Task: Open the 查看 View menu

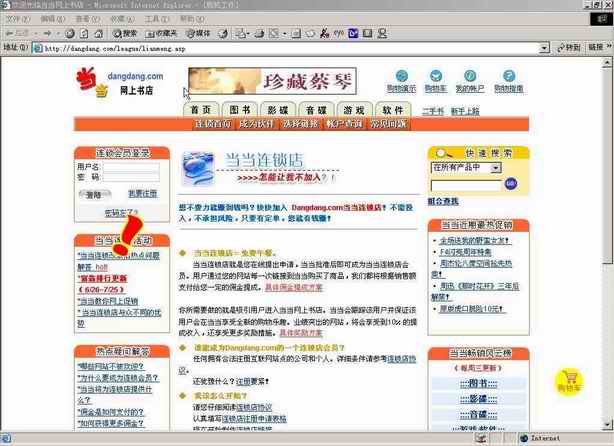Action: pos(87,19)
